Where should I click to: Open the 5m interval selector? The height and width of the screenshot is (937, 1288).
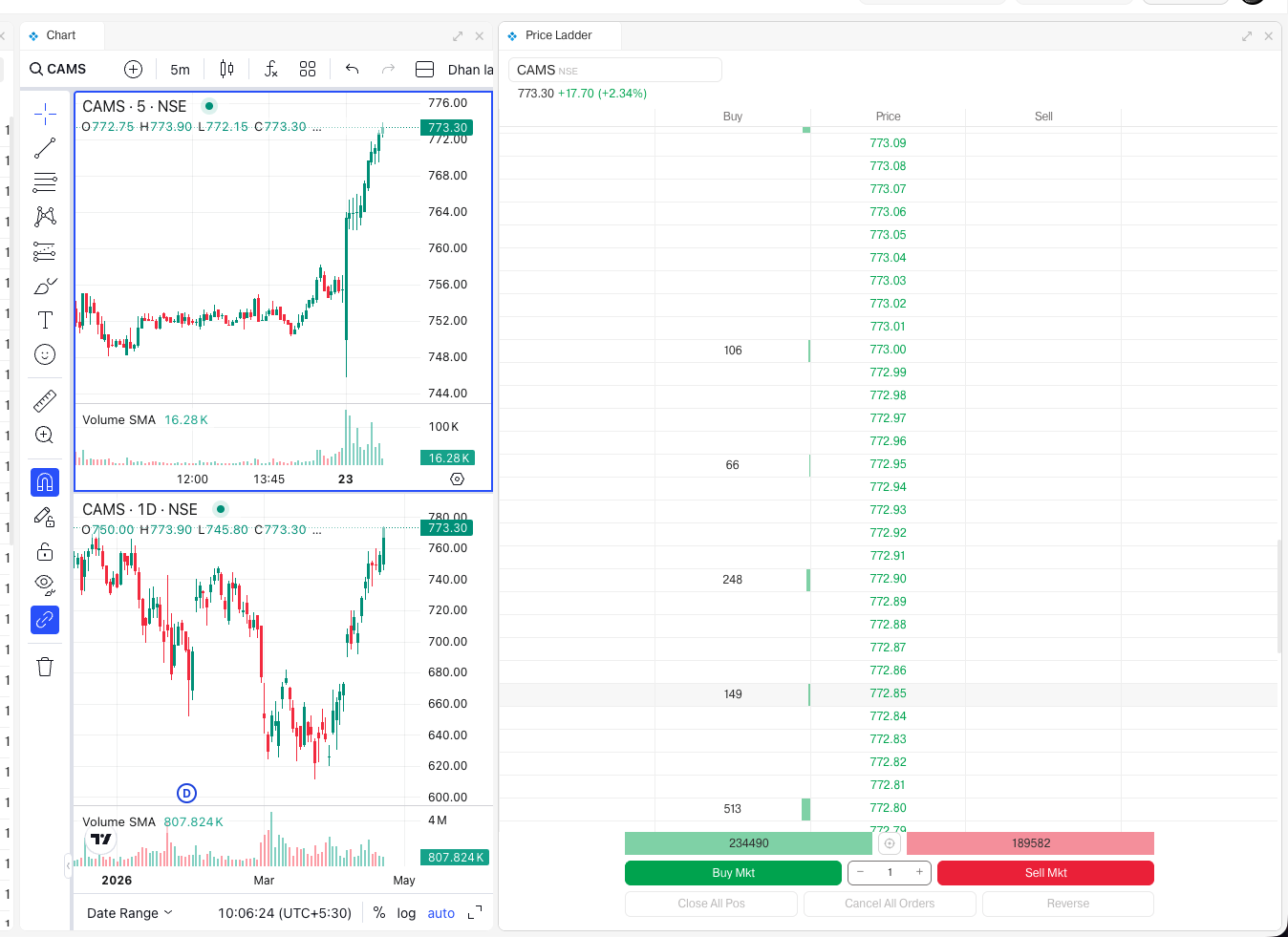[x=180, y=69]
